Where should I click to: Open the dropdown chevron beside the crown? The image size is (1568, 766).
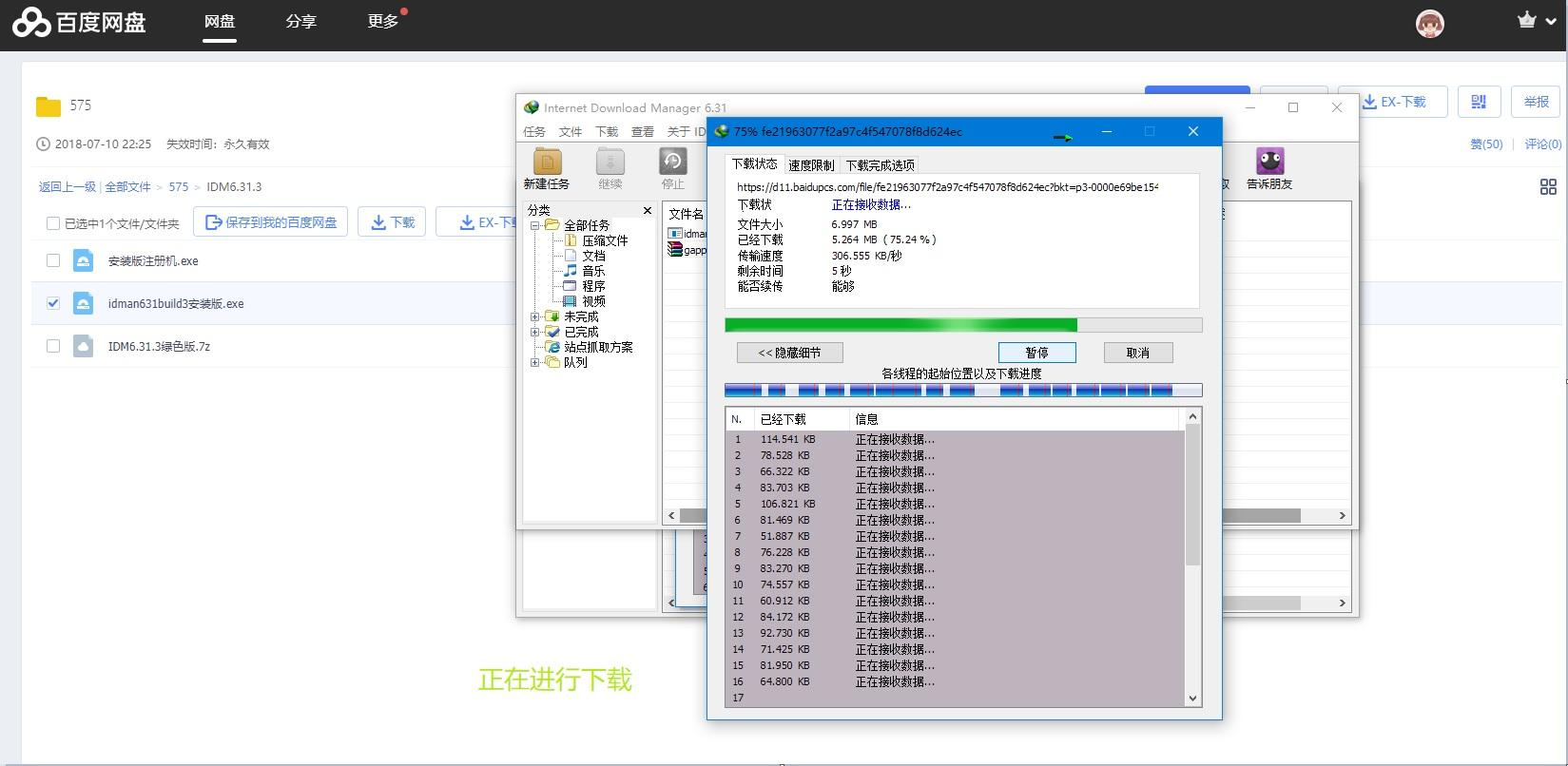click(x=1551, y=21)
